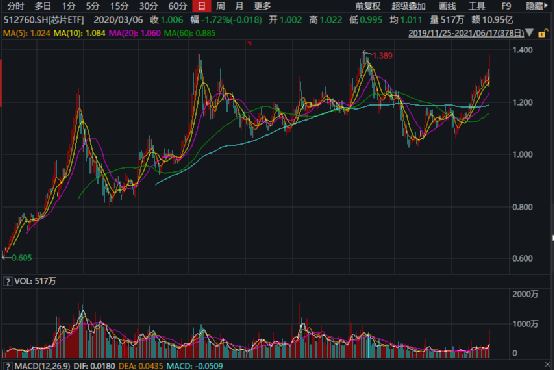
Task: Switch to 周 weekly chart tab
Action: pyautogui.click(x=220, y=6)
